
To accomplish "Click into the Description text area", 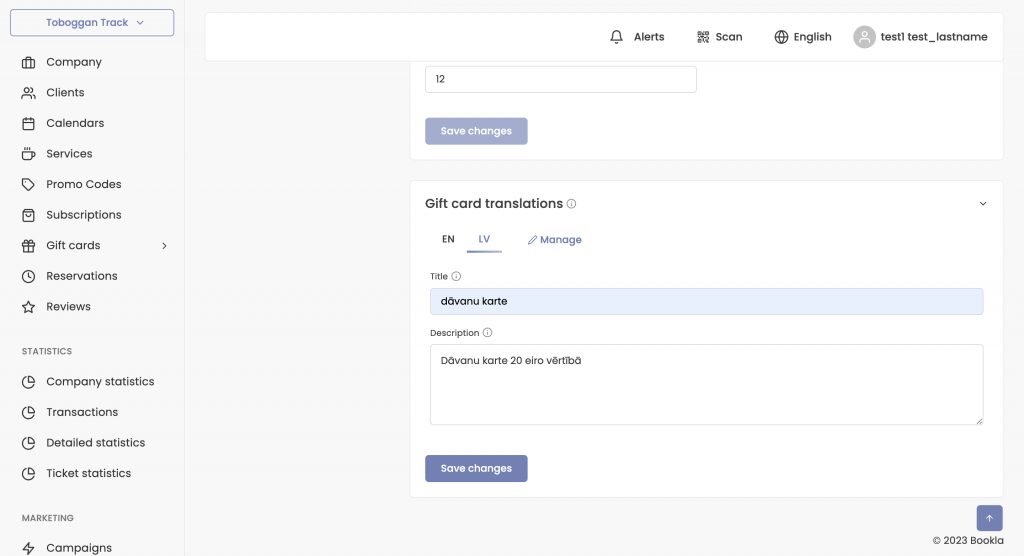I will coord(707,385).
